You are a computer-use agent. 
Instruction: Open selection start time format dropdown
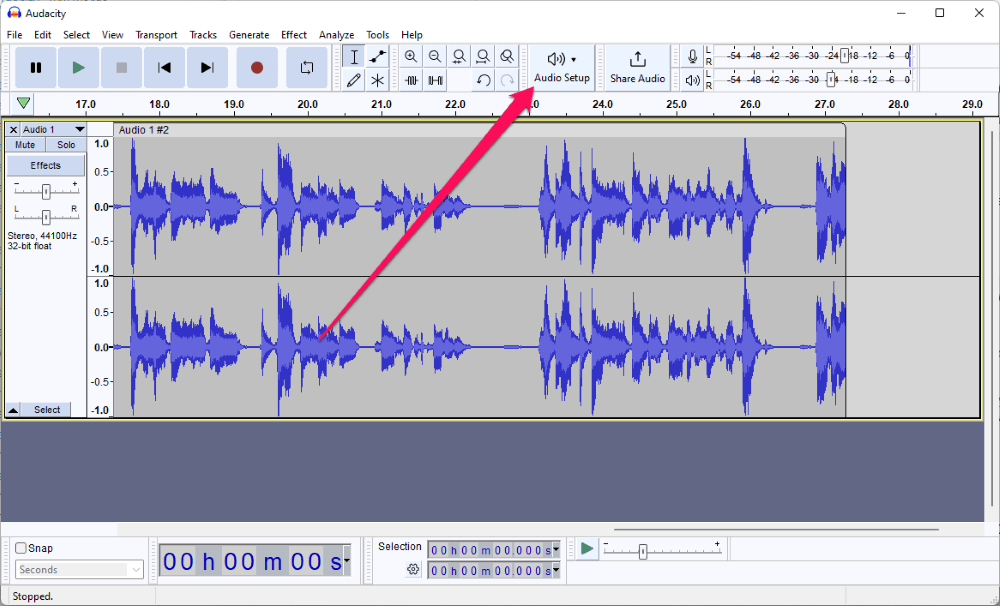(556, 550)
